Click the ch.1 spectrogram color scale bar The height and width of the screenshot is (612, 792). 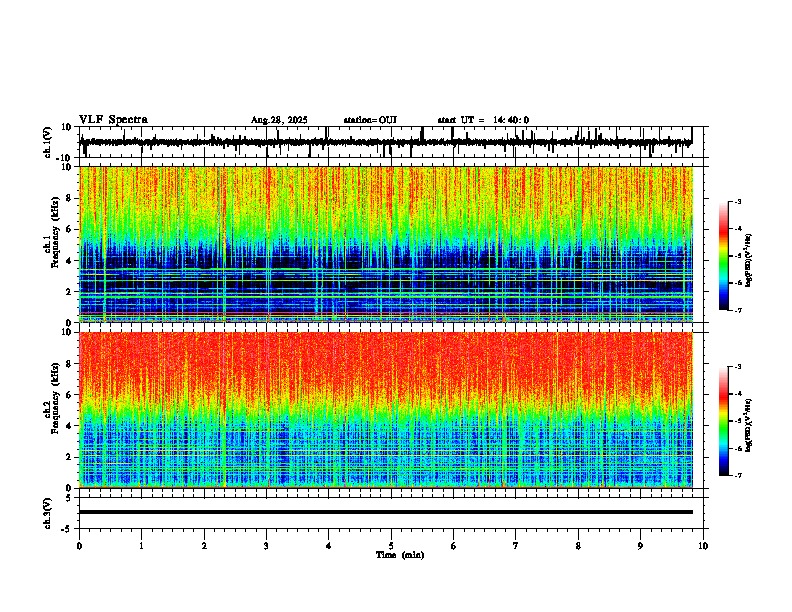click(723, 256)
